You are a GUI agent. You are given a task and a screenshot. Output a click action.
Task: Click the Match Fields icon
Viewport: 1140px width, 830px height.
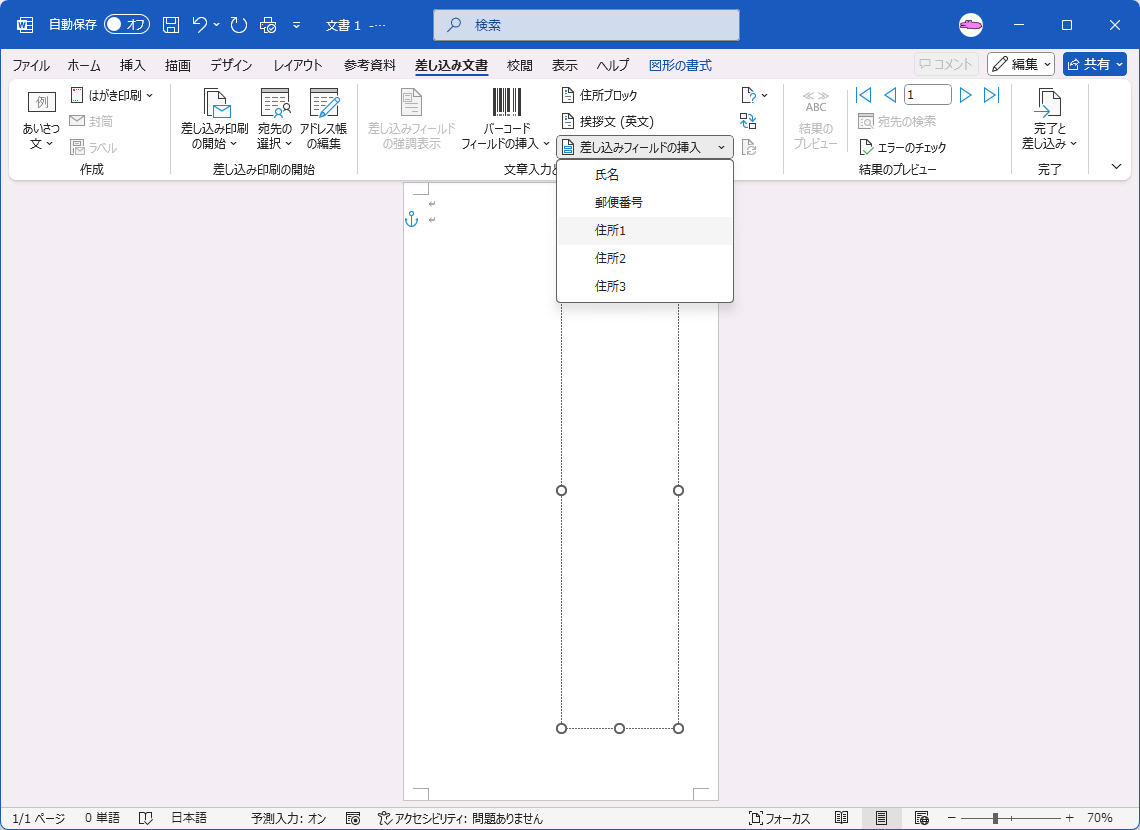pos(748,121)
